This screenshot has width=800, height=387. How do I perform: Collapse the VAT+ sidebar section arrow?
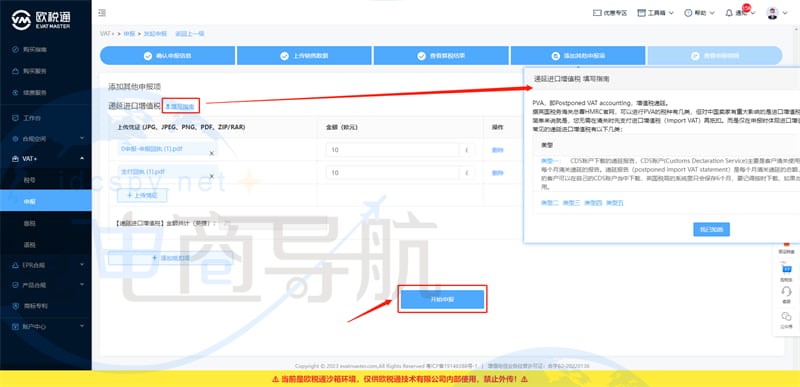point(82,159)
